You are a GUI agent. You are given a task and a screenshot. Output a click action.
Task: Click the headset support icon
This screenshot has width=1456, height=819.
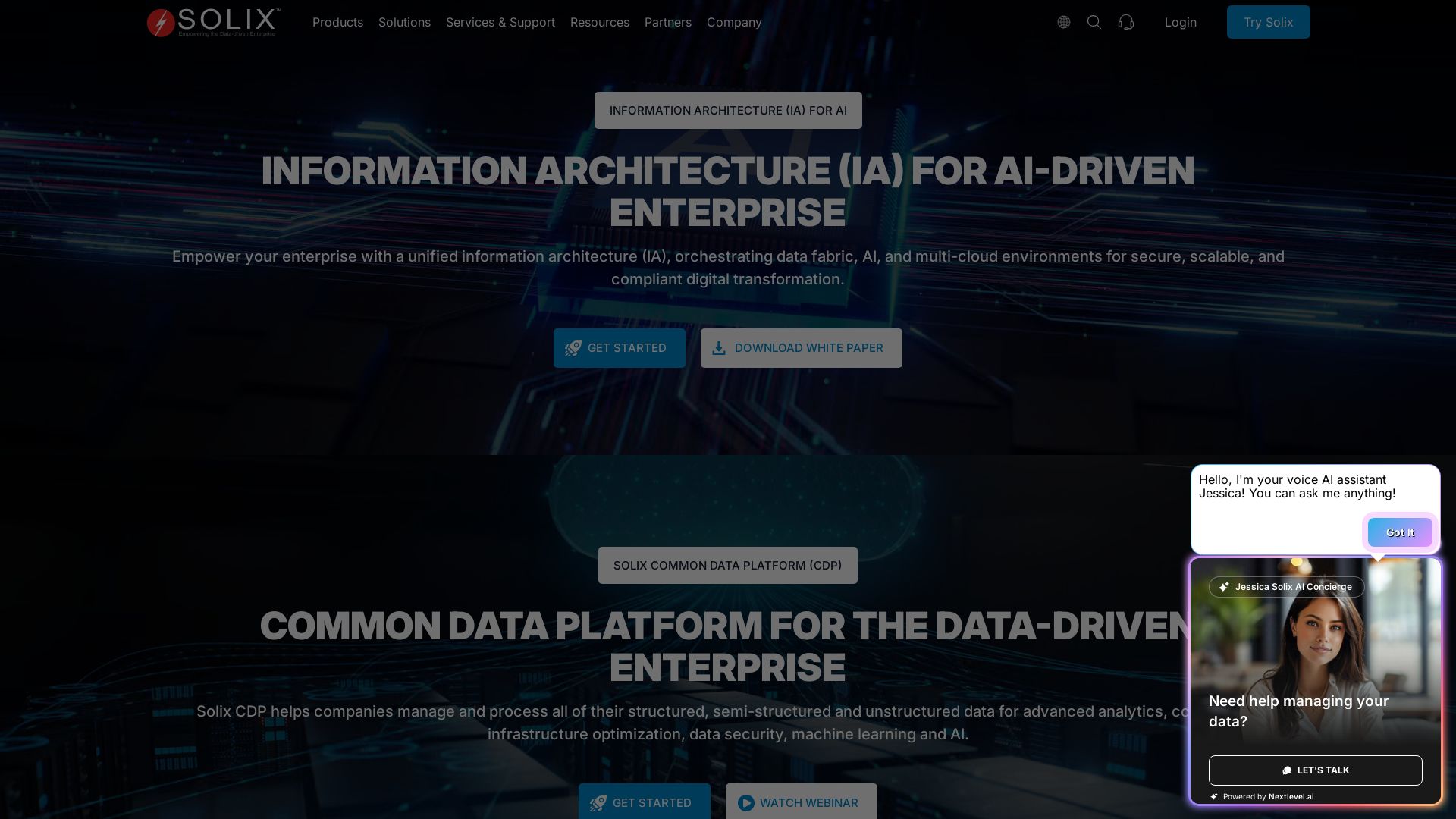pyautogui.click(x=1126, y=22)
